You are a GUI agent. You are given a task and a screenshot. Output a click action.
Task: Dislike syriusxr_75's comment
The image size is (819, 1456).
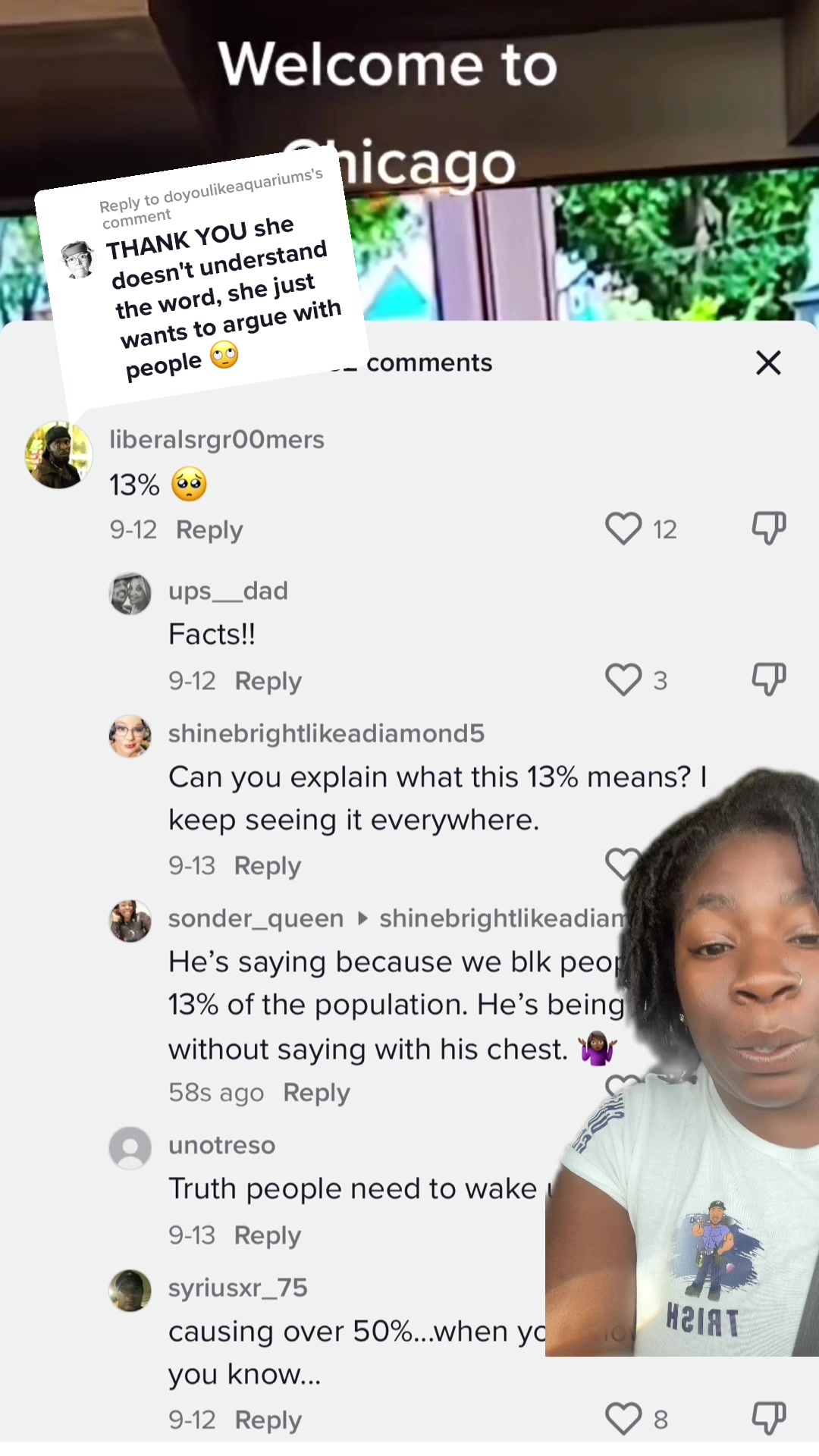(x=768, y=1418)
